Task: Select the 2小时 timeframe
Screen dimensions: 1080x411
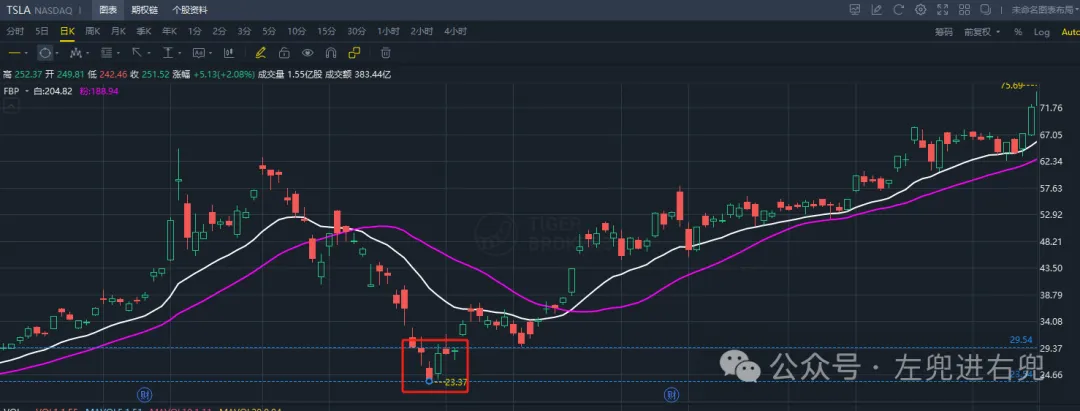Action: coord(422,32)
